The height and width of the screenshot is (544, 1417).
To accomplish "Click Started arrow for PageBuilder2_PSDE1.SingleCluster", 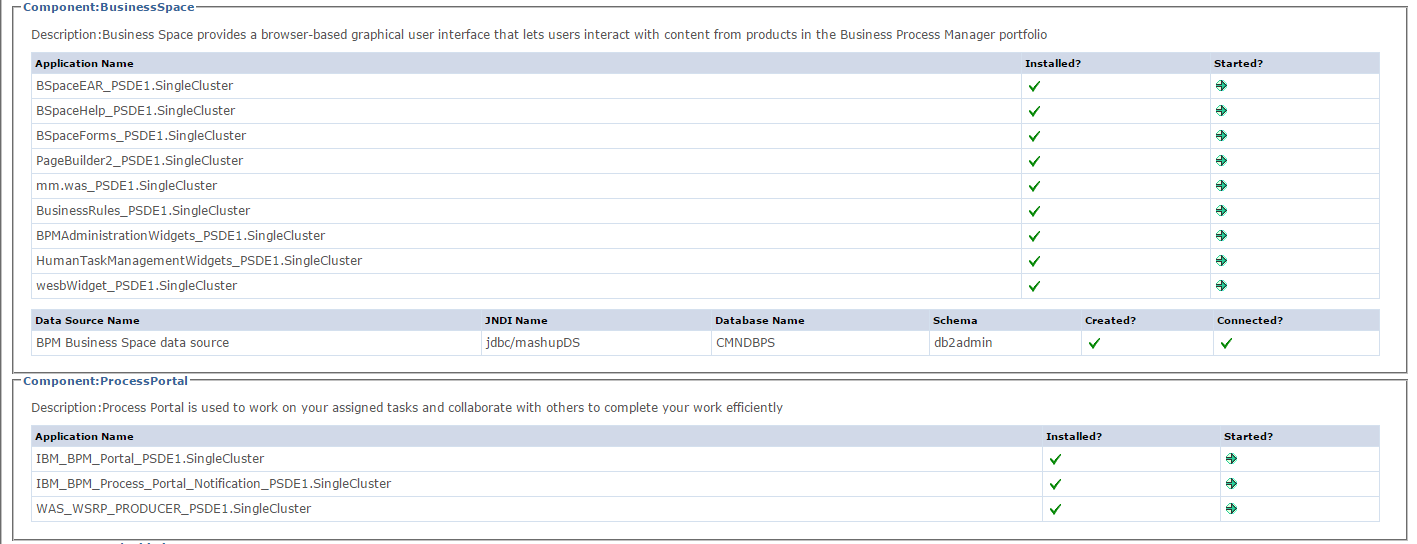I will [x=1221, y=160].
